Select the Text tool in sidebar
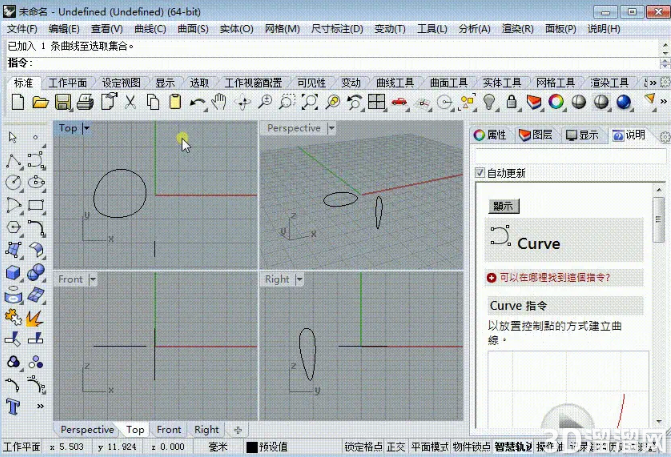This screenshot has height=457, width=671. tap(13, 406)
